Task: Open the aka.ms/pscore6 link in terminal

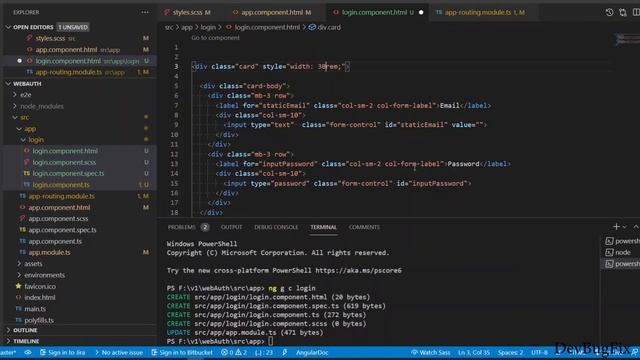Action: (358, 270)
